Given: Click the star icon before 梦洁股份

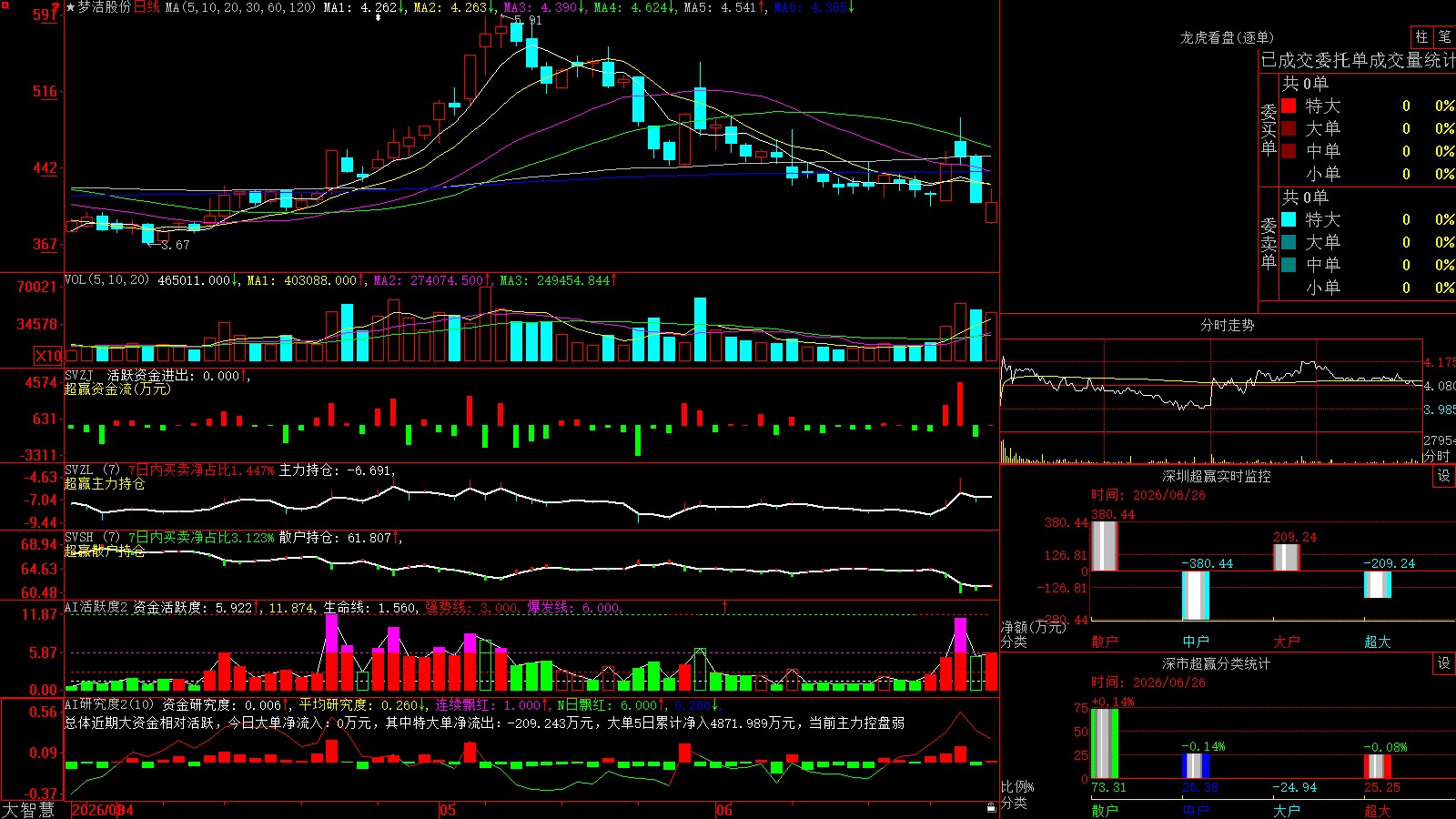Looking at the screenshot, I should click(71, 7).
